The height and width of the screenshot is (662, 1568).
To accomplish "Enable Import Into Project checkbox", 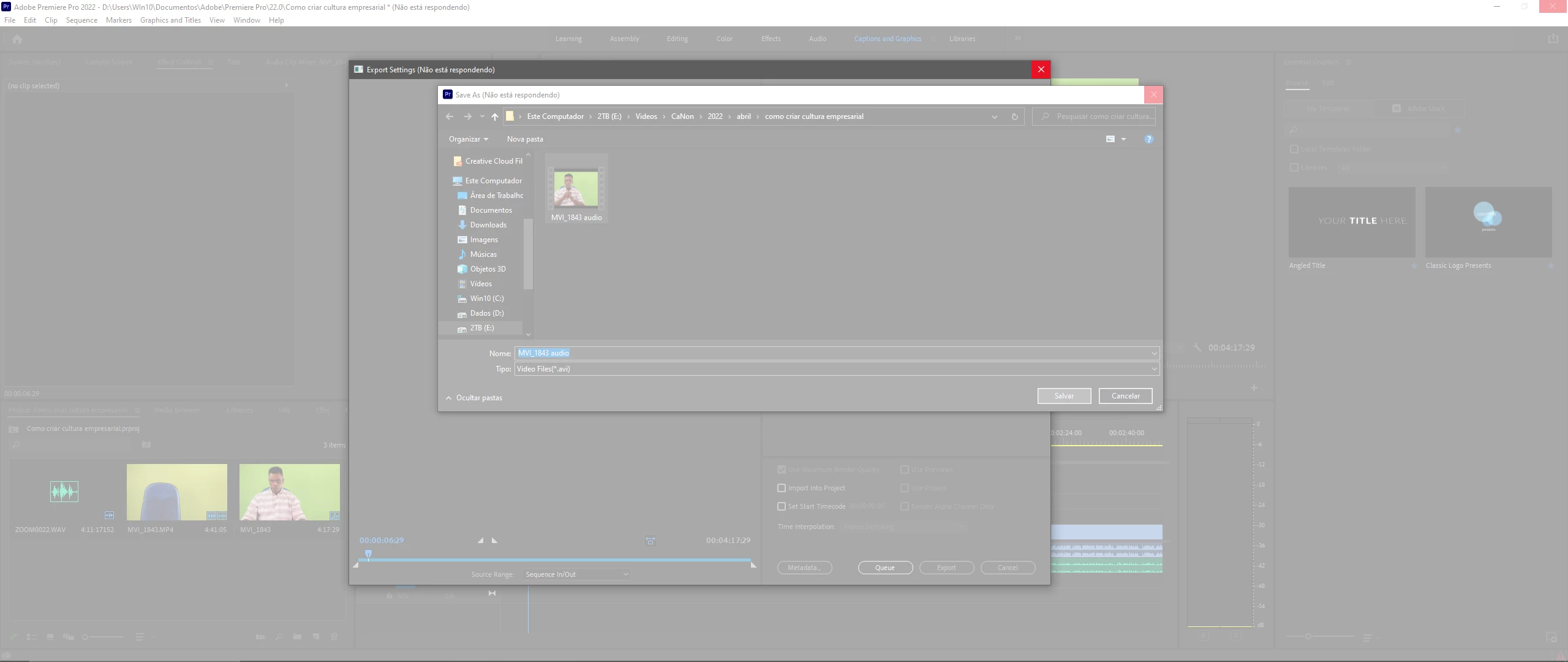I will 782,488.
